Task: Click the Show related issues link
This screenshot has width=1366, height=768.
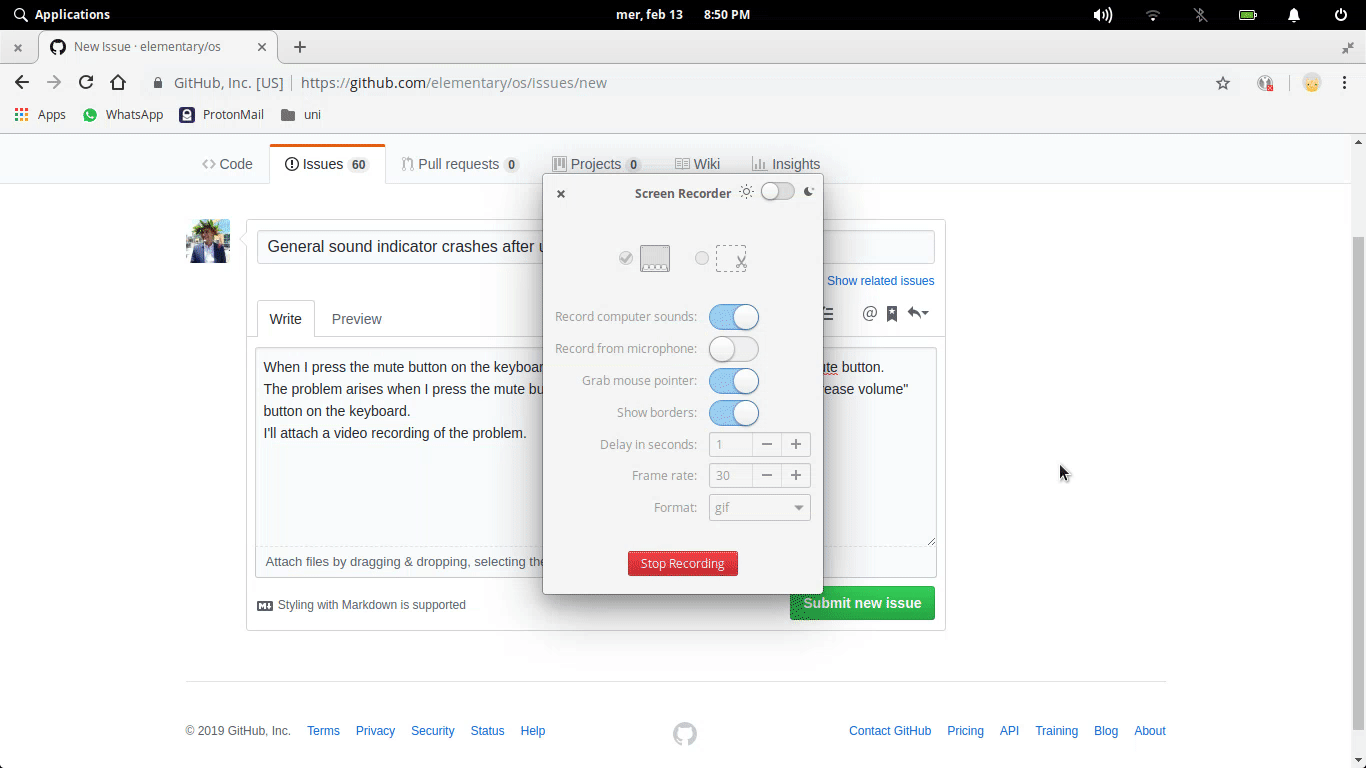Action: (x=880, y=281)
